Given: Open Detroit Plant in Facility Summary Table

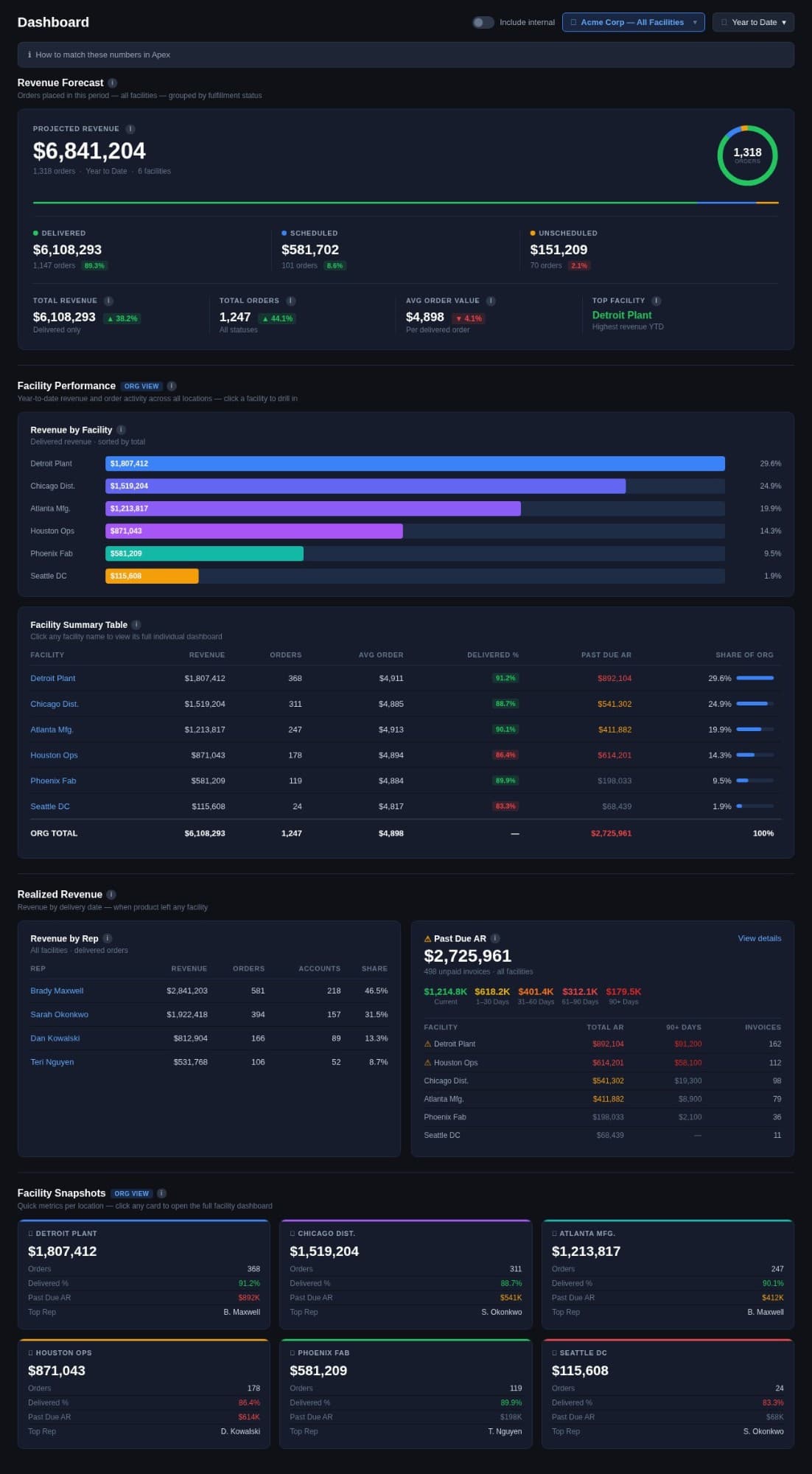Looking at the screenshot, I should 53,678.
